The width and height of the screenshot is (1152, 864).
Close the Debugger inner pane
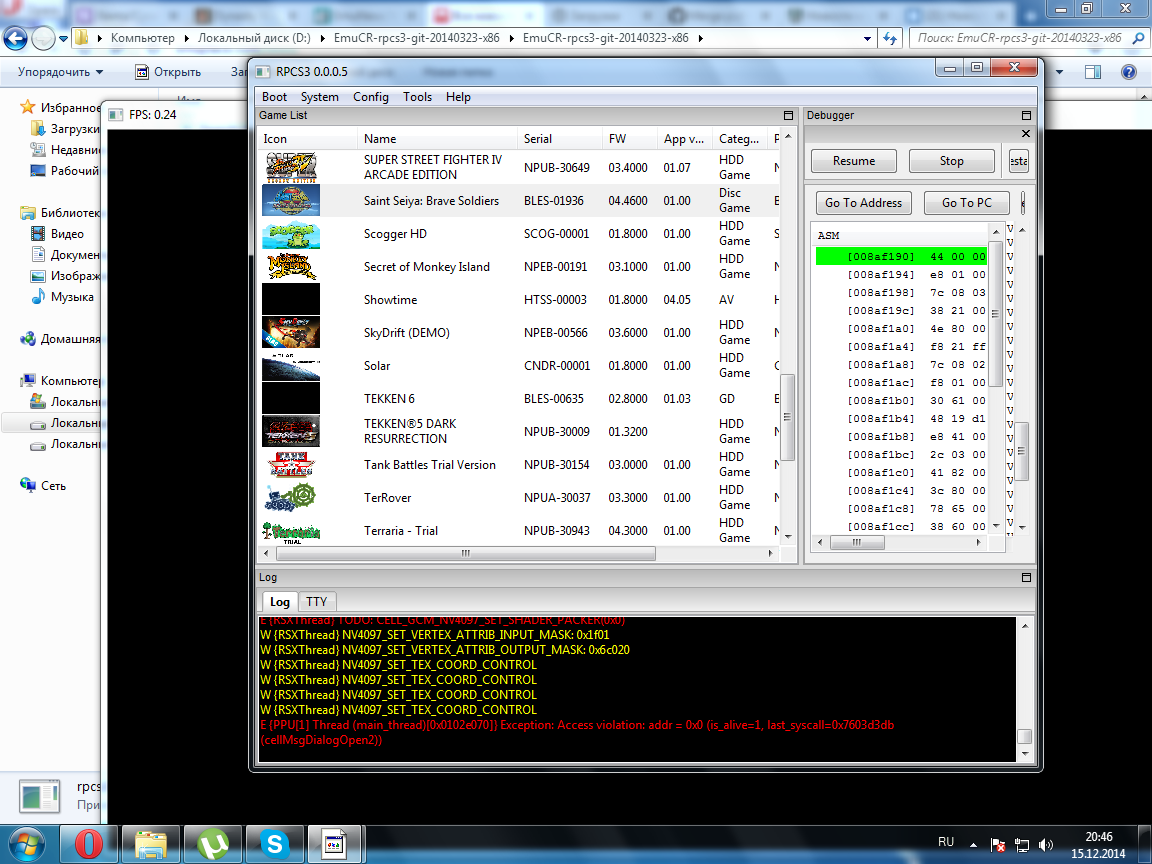tap(1026, 134)
